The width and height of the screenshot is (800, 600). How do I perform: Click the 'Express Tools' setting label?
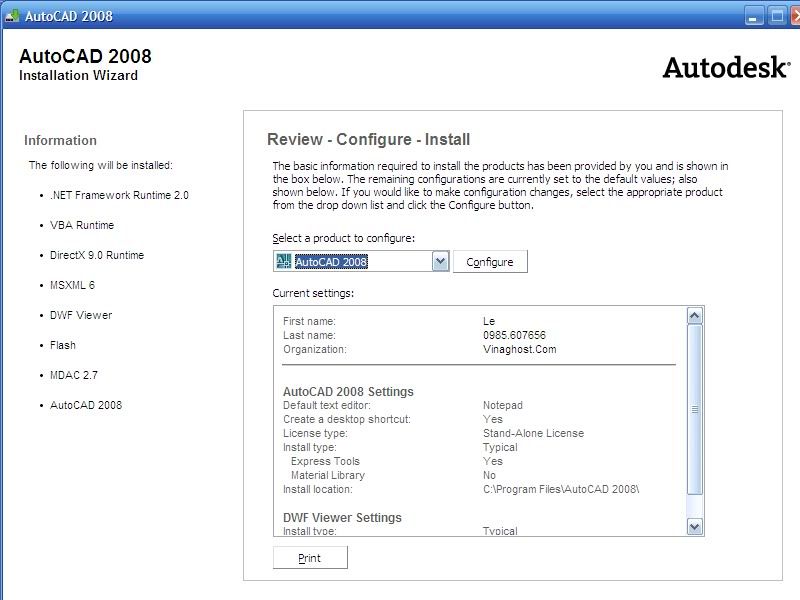coord(325,461)
